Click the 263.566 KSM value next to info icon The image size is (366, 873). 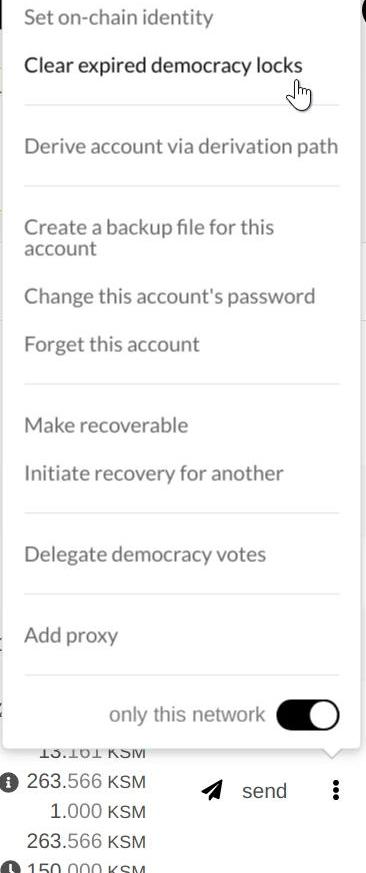(x=86, y=782)
